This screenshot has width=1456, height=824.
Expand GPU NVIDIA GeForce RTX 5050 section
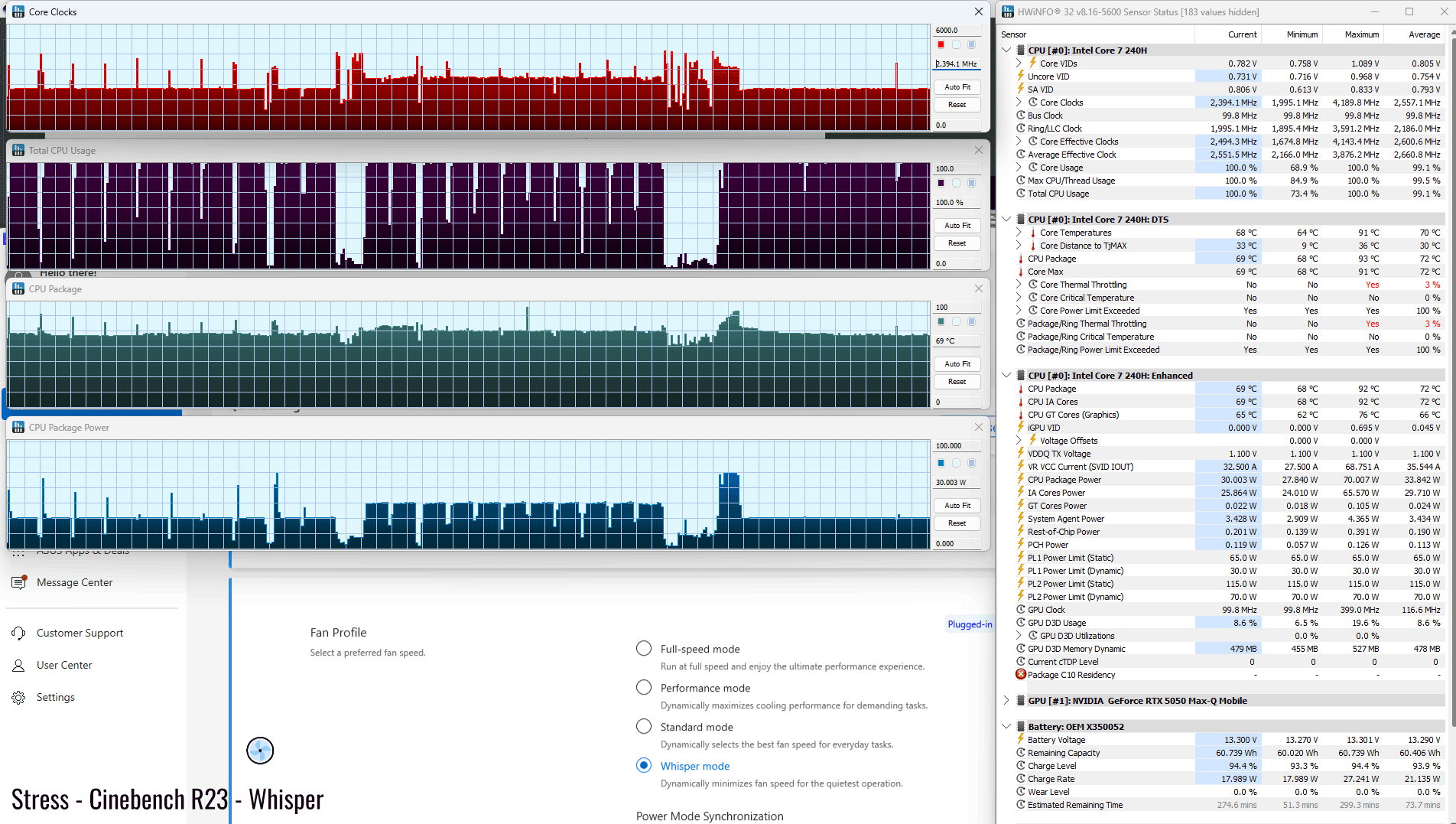click(x=1006, y=701)
